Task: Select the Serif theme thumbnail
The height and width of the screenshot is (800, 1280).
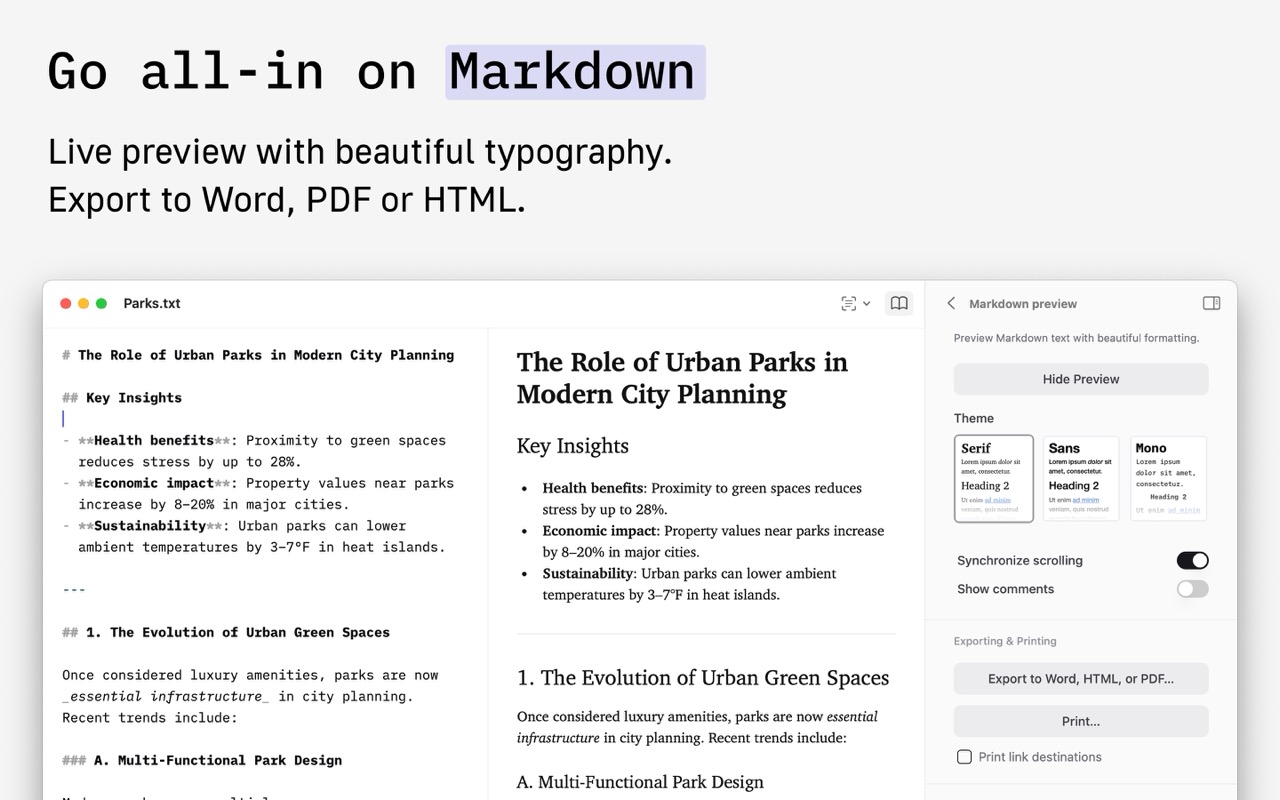Action: (x=993, y=478)
